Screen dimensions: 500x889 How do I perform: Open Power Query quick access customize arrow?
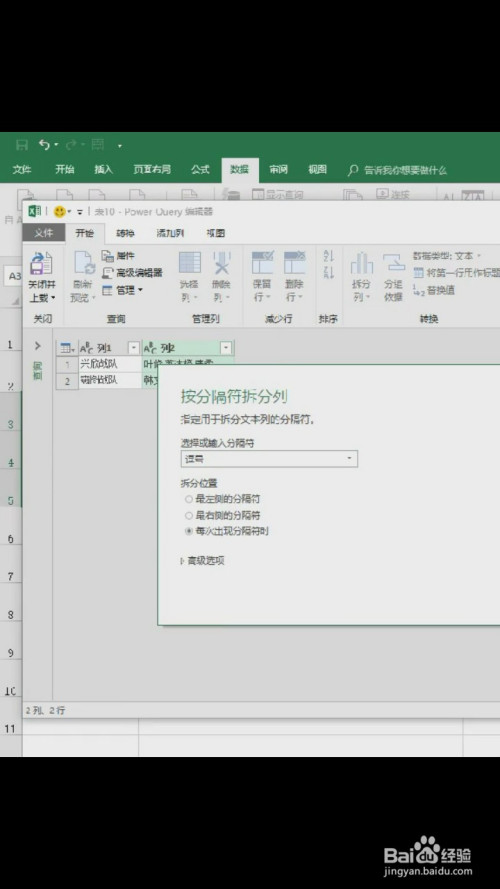(x=79, y=212)
